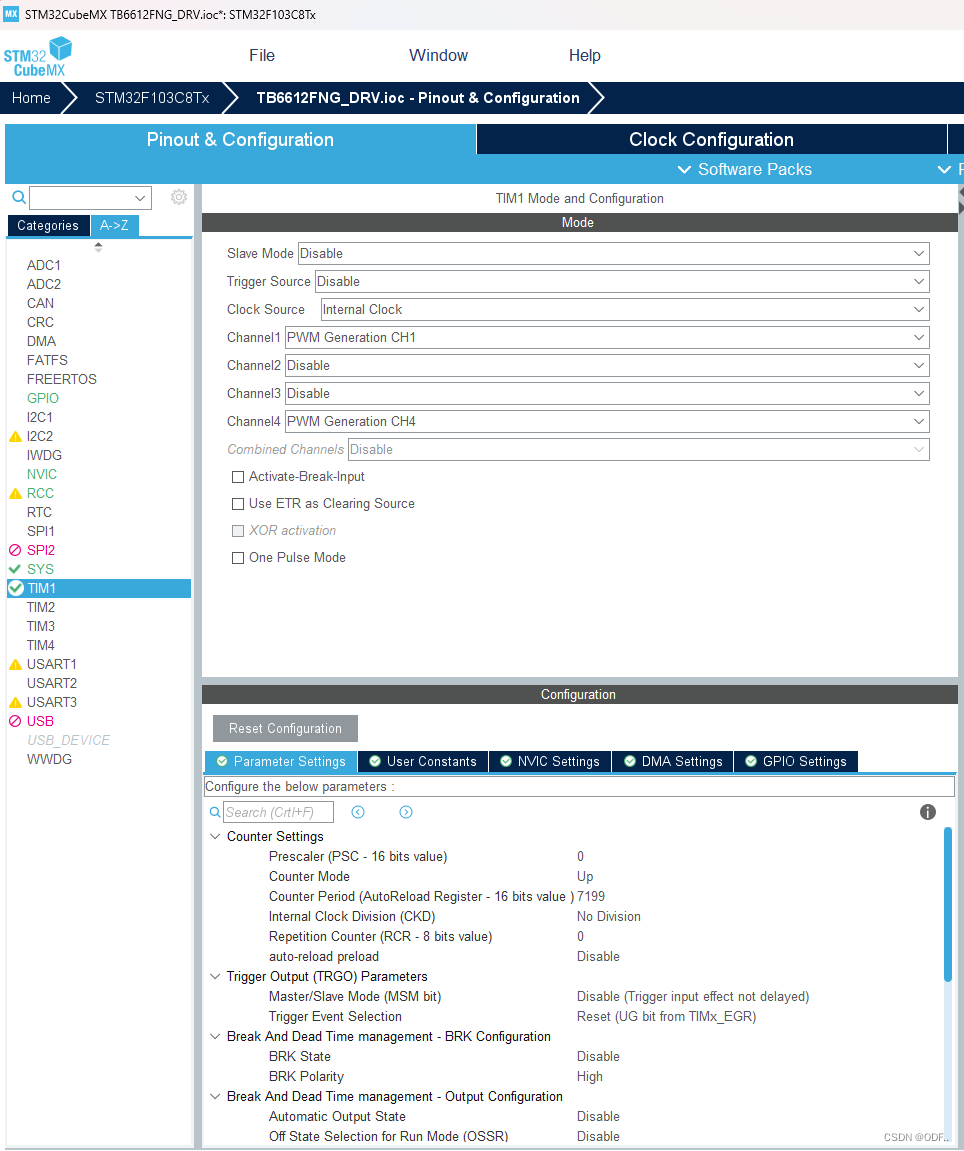Switch to the Categories tab
Screen dimensions: 964x1151
coord(48,225)
